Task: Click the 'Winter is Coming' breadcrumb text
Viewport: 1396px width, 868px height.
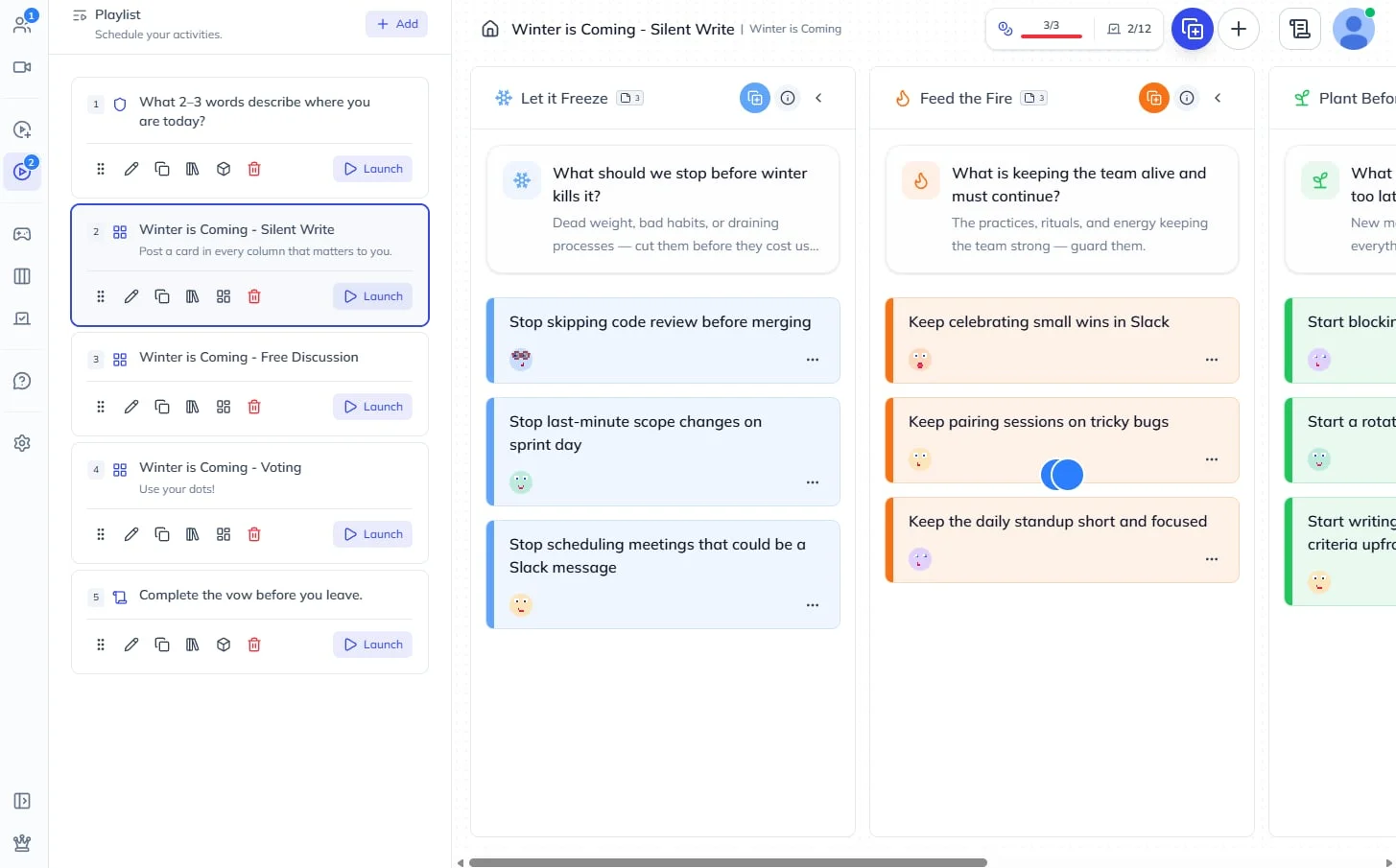Action: (x=795, y=29)
